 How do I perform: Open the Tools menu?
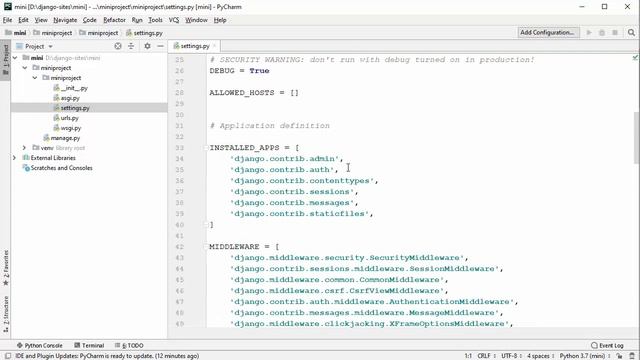pos(155,20)
